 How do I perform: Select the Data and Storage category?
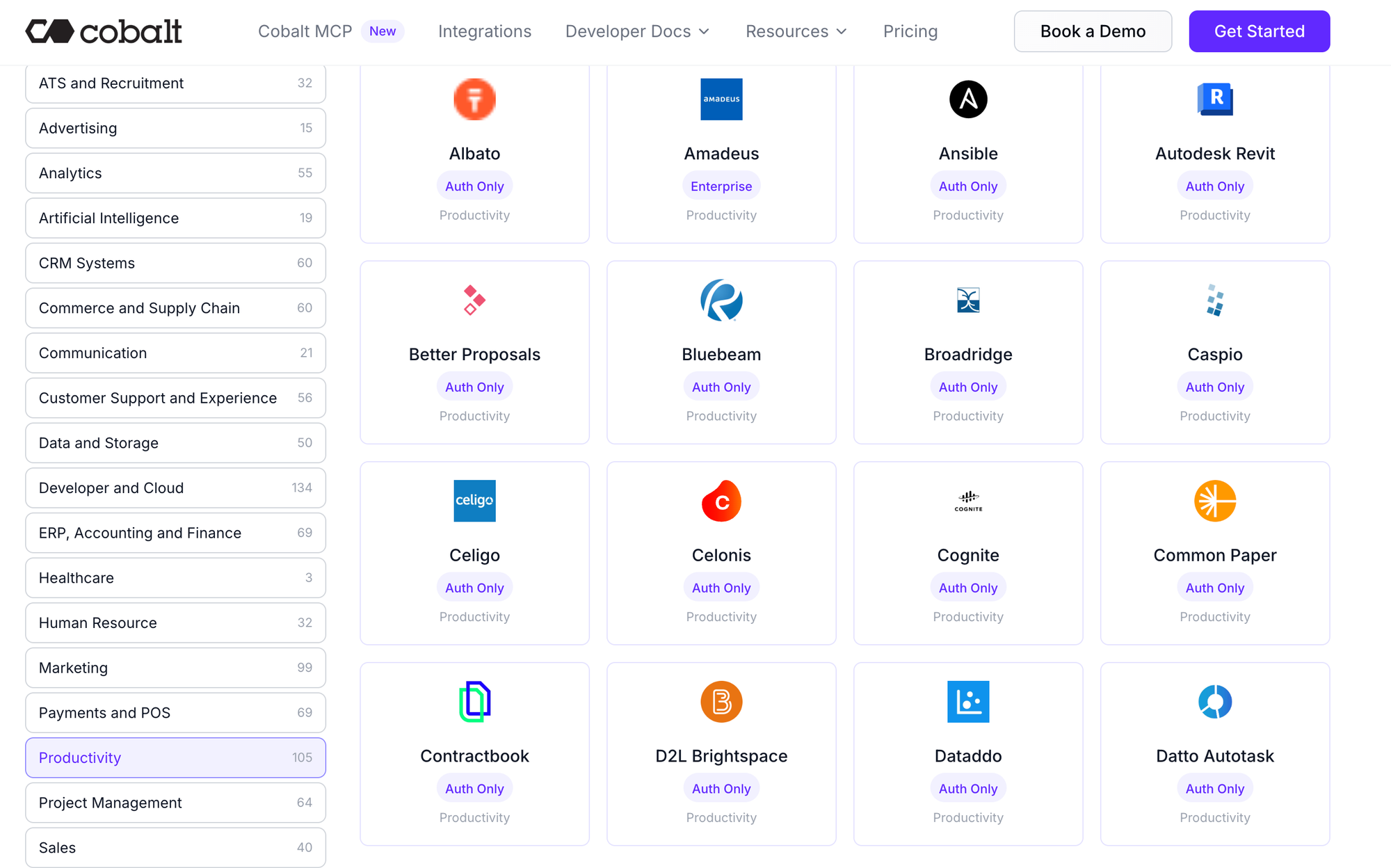coord(175,443)
